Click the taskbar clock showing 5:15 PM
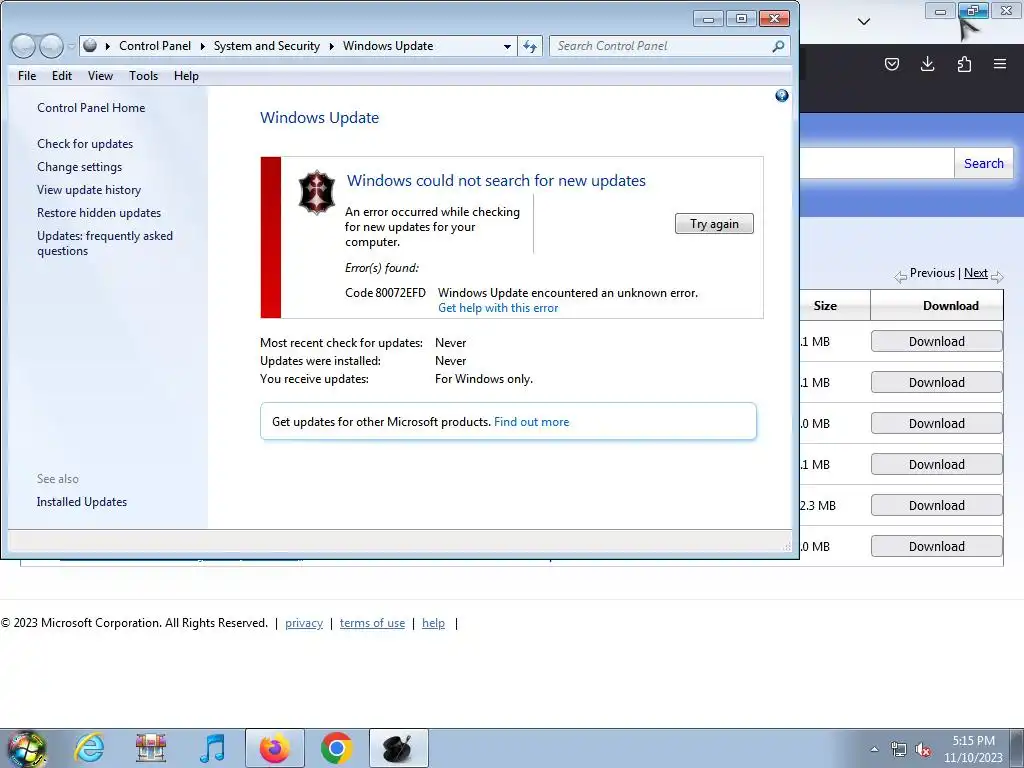This screenshot has height=768, width=1024. click(x=973, y=749)
